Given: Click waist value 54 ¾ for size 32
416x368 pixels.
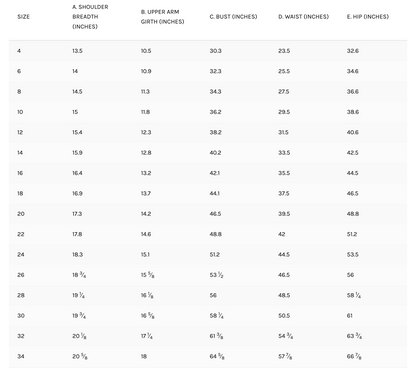Looking at the screenshot, I should click(286, 336).
